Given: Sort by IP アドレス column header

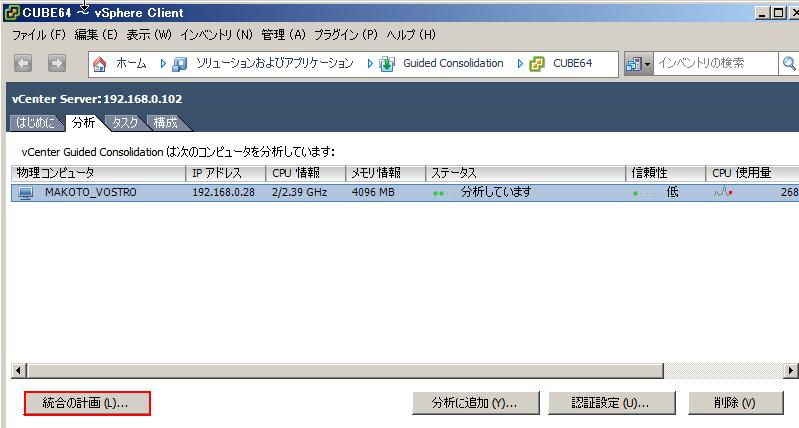Looking at the screenshot, I should click(226, 173).
